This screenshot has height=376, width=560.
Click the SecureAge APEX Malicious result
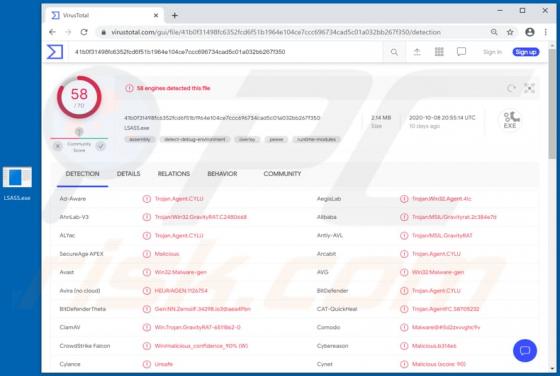click(167, 254)
